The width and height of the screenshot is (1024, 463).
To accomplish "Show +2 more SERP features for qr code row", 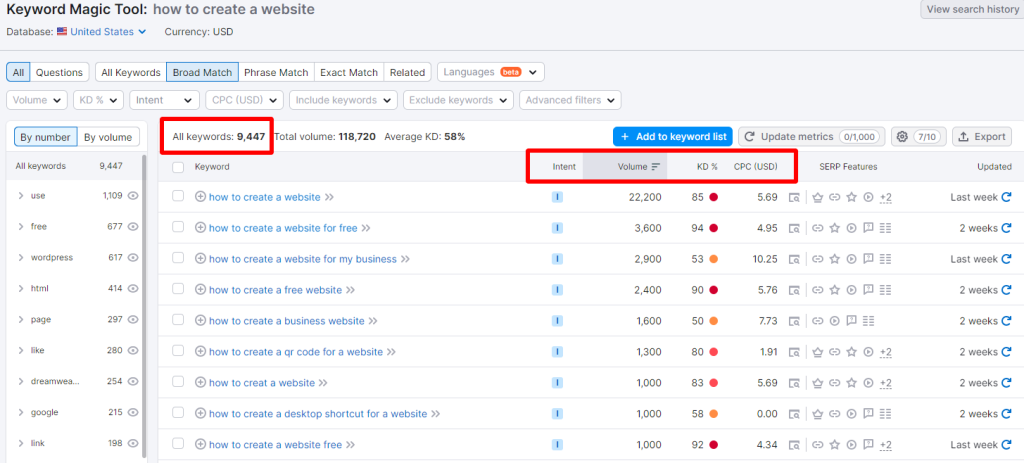I will 886,353.
